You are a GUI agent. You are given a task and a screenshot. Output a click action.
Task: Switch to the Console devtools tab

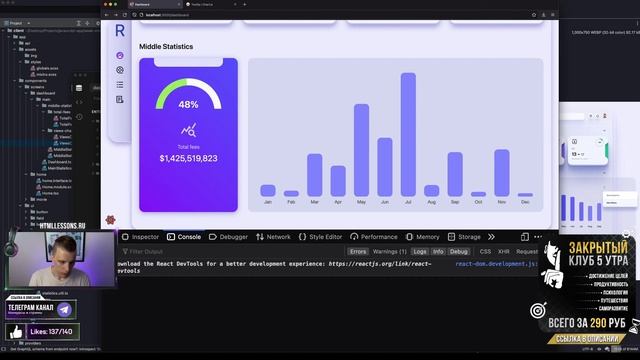(184, 237)
